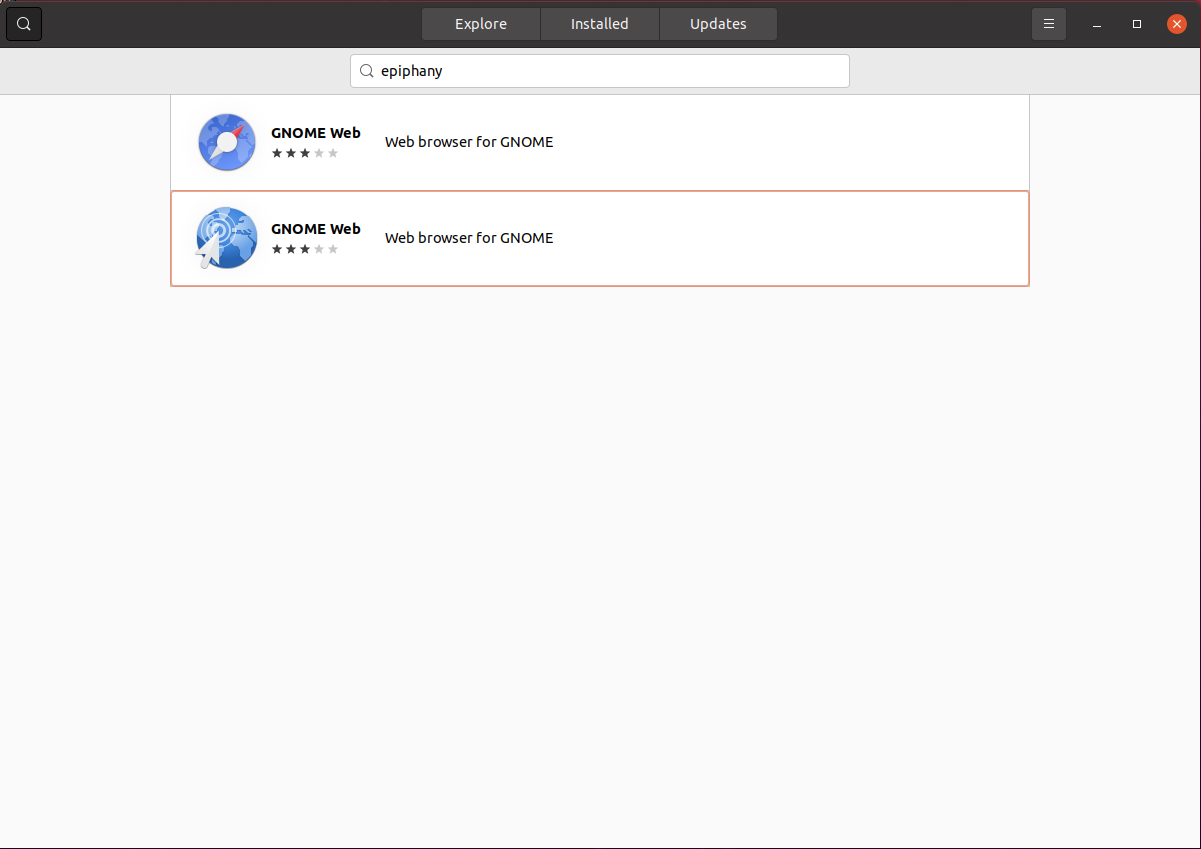Close the Software window
Screen dimensions: 1201x849
(1177, 24)
